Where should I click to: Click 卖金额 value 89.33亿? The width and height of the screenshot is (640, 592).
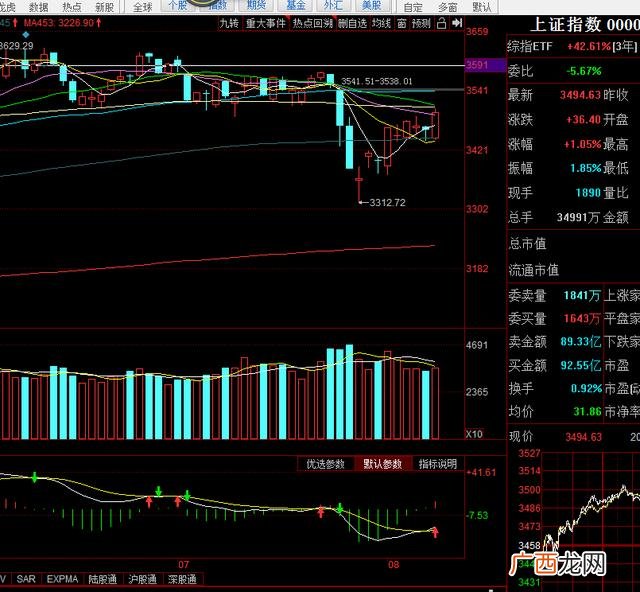[x=580, y=341]
